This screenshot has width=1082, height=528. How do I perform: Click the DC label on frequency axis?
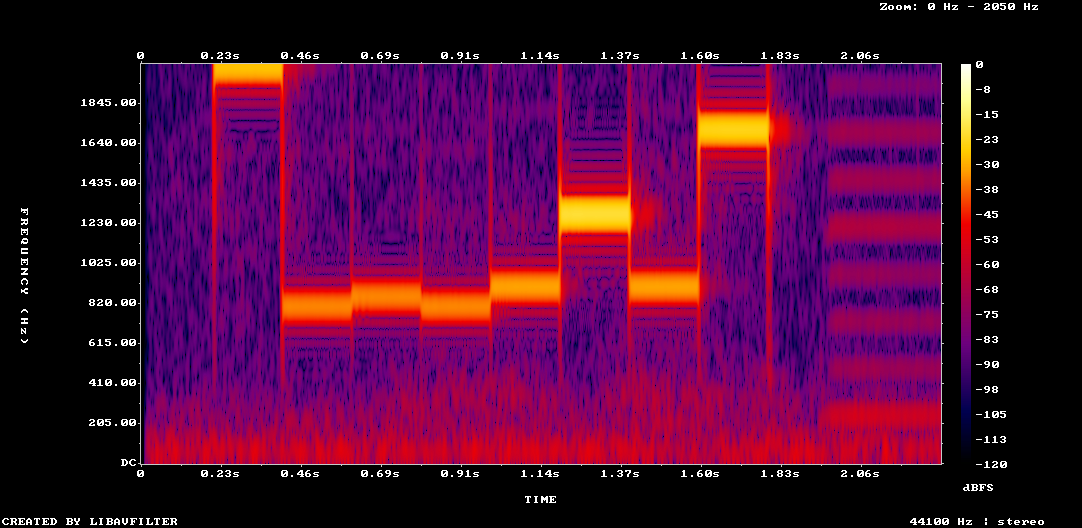(128, 463)
